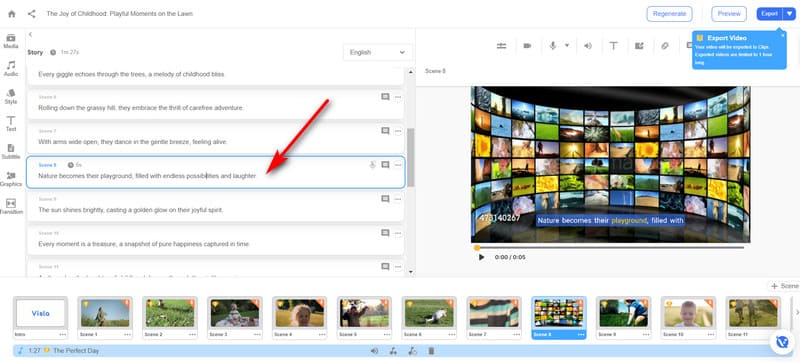Delete the audio track with the trash icon

tap(431, 351)
